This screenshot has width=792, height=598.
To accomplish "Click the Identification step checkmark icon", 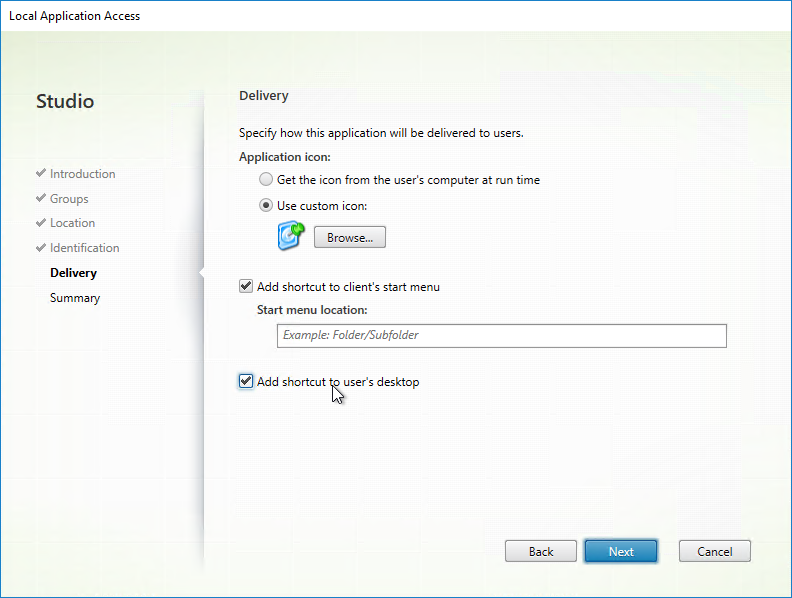I will [x=41, y=247].
